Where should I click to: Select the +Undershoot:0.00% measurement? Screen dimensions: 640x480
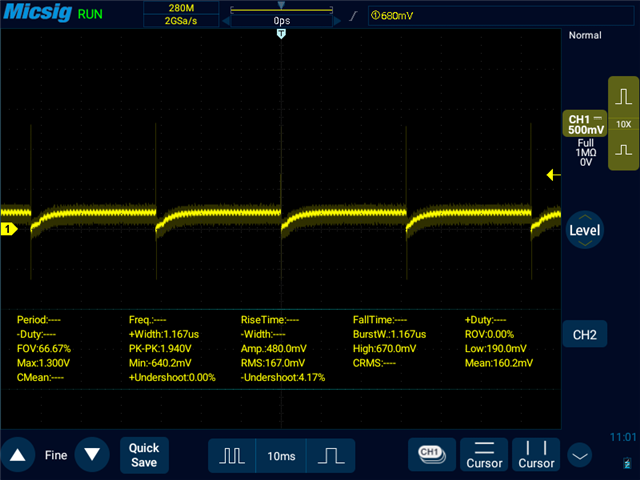pos(172,377)
